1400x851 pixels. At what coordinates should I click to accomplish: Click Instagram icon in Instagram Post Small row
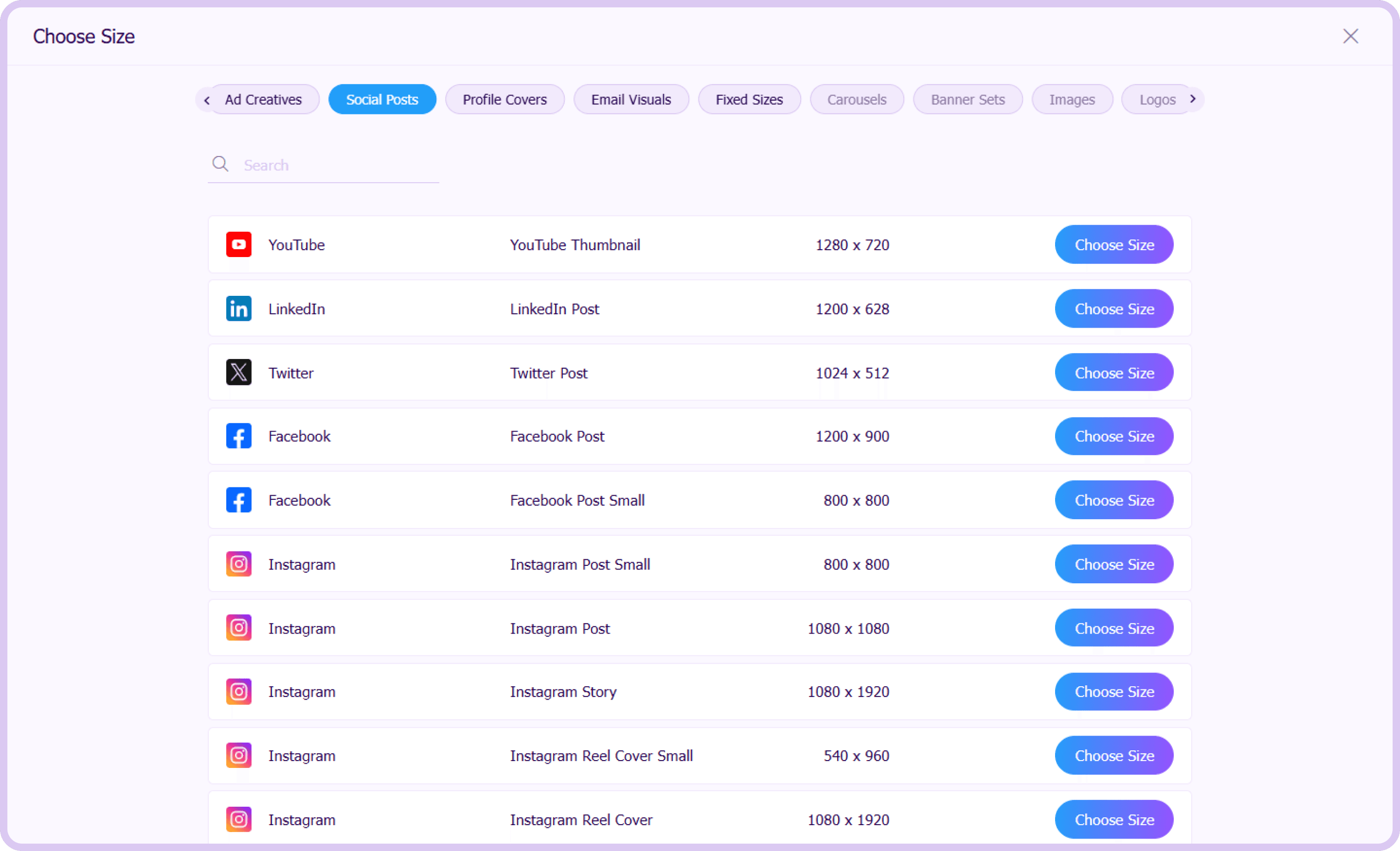tap(239, 564)
